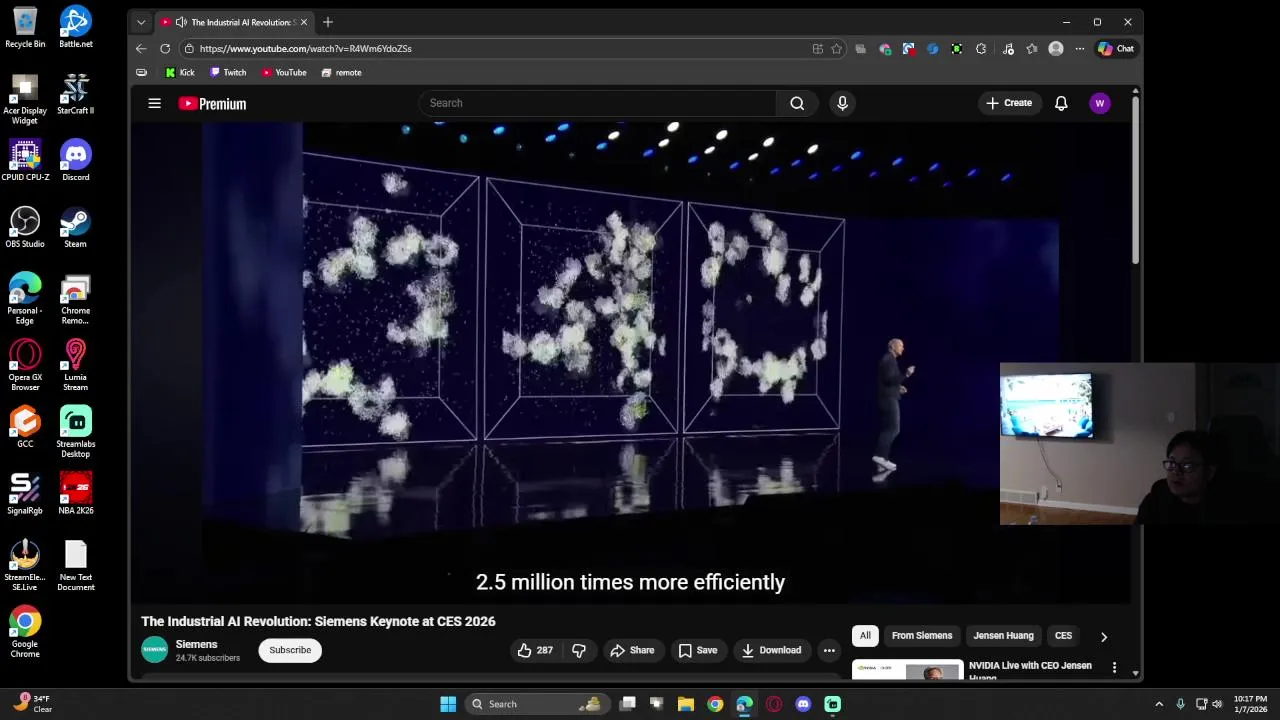The height and width of the screenshot is (720, 1280).
Task: Show next filter chips arrow
Action: [1104, 636]
